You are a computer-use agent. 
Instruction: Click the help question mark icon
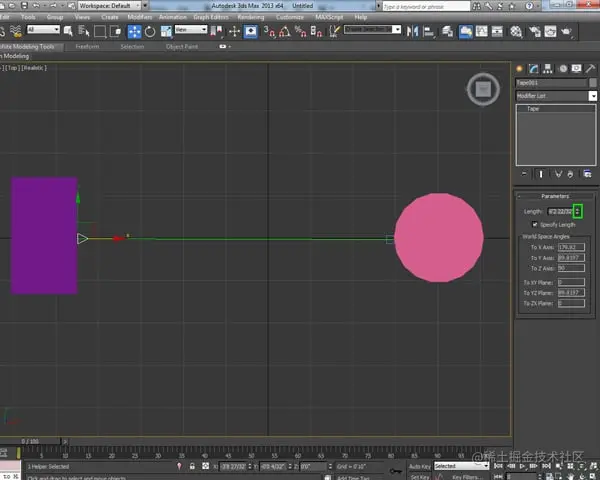[529, 6]
